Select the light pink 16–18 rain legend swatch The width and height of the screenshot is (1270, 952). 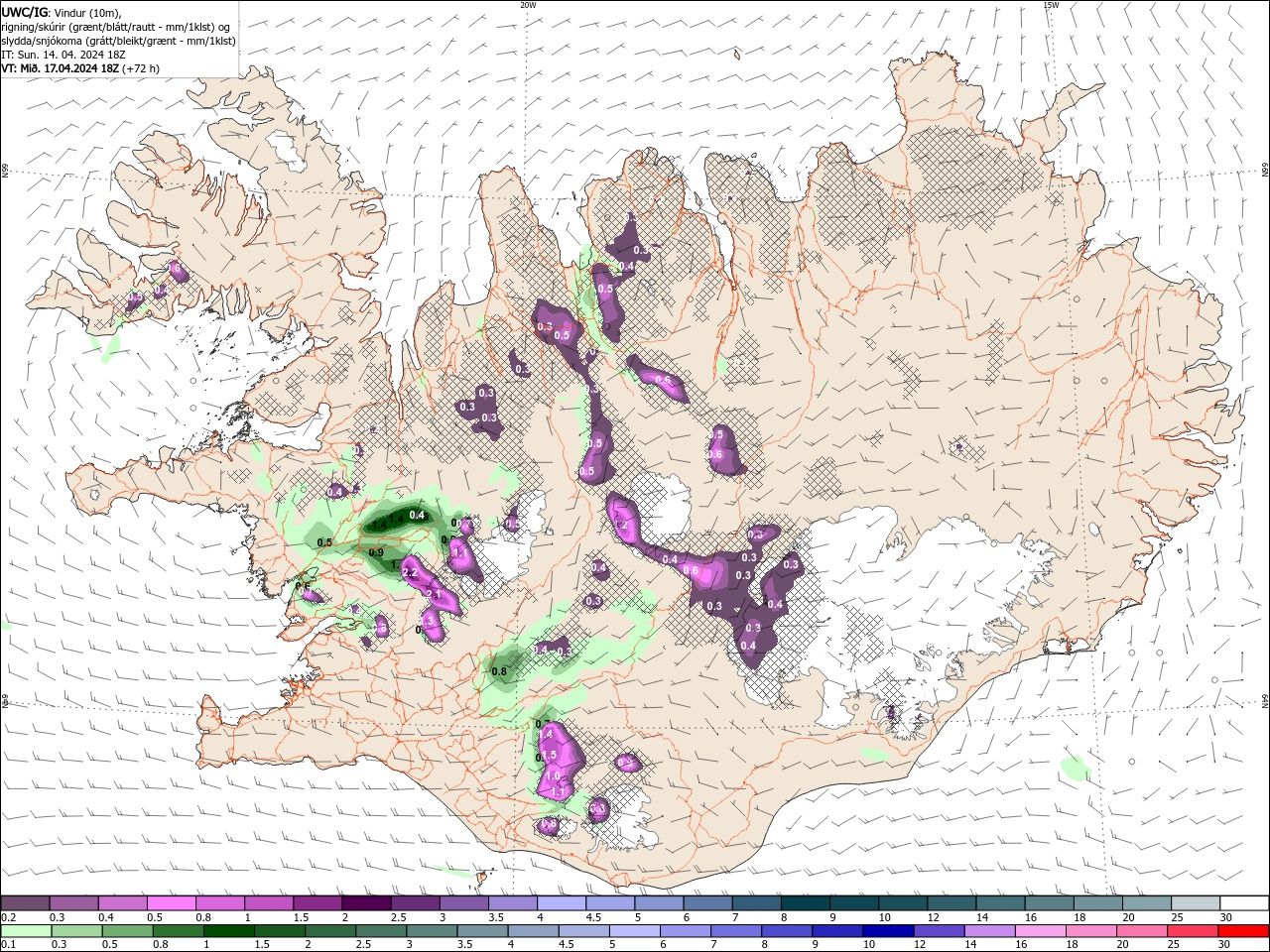pos(1040,931)
